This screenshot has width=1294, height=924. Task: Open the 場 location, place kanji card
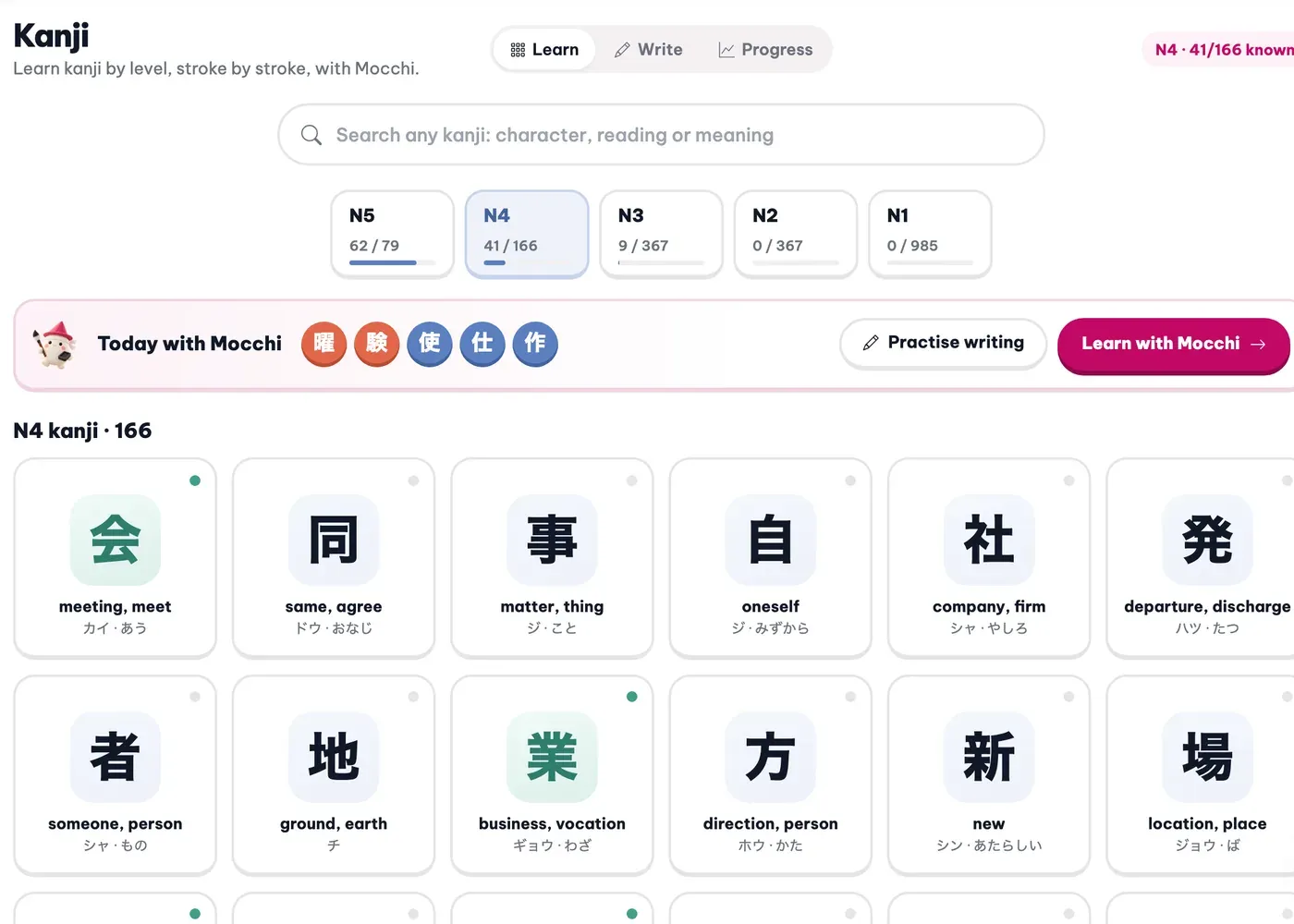click(1201, 775)
